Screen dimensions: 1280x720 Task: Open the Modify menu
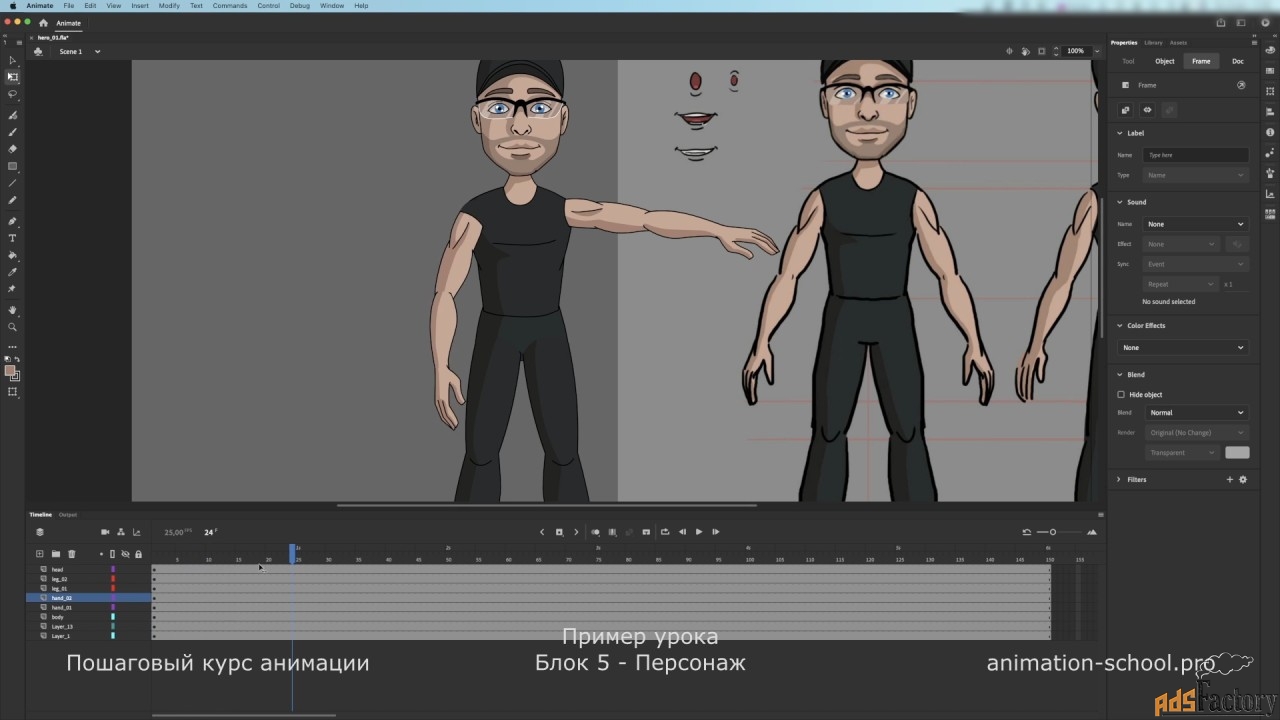pos(169,6)
